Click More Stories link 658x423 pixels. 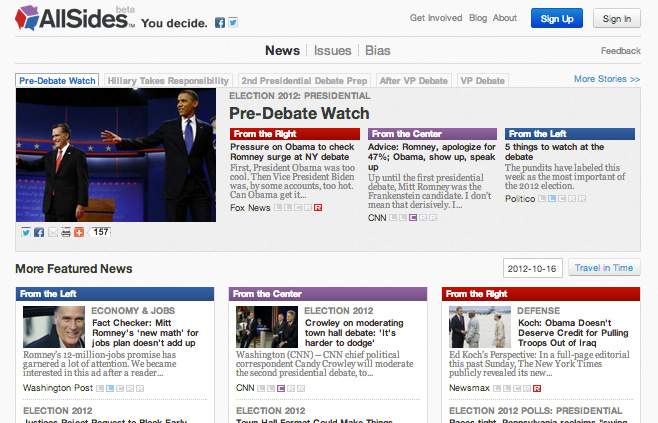pos(607,79)
